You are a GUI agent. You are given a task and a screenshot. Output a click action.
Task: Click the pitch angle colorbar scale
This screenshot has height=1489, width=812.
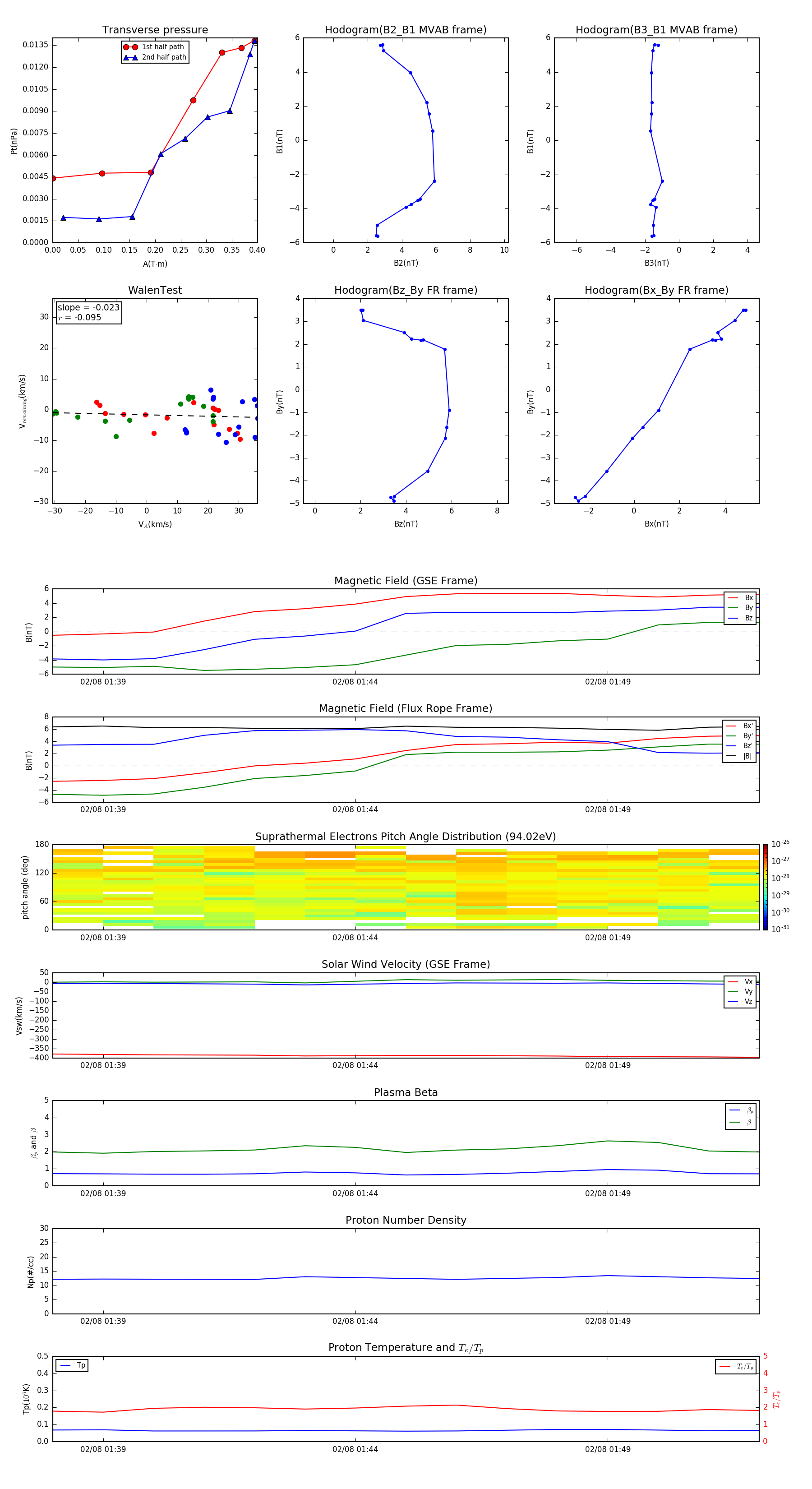(x=765, y=887)
